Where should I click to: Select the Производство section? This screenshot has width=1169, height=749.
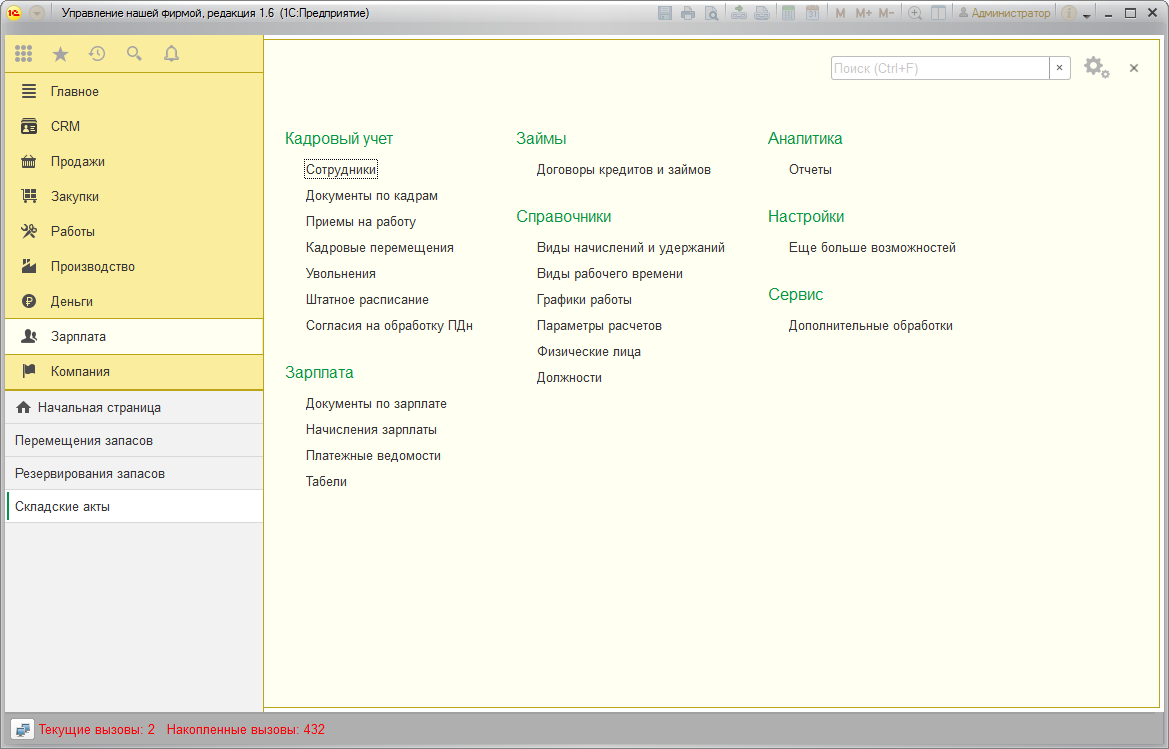tap(134, 266)
